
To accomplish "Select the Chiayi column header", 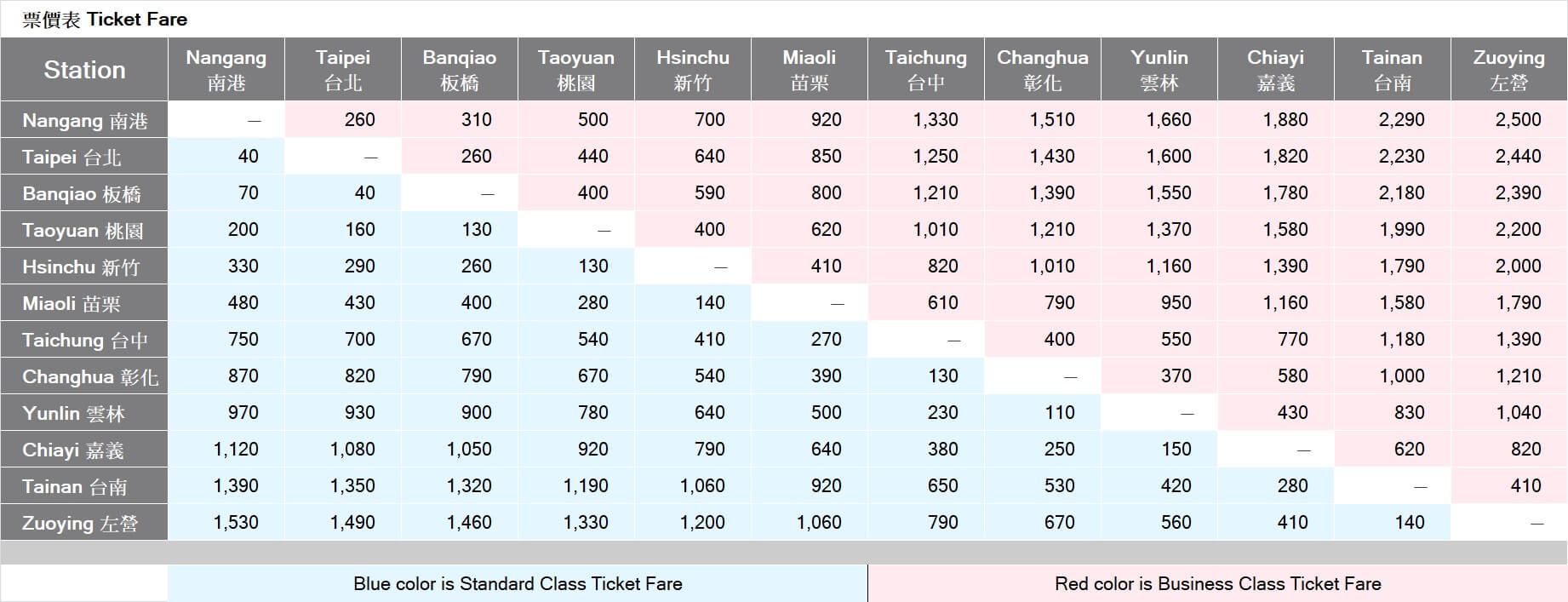I will point(1275,70).
